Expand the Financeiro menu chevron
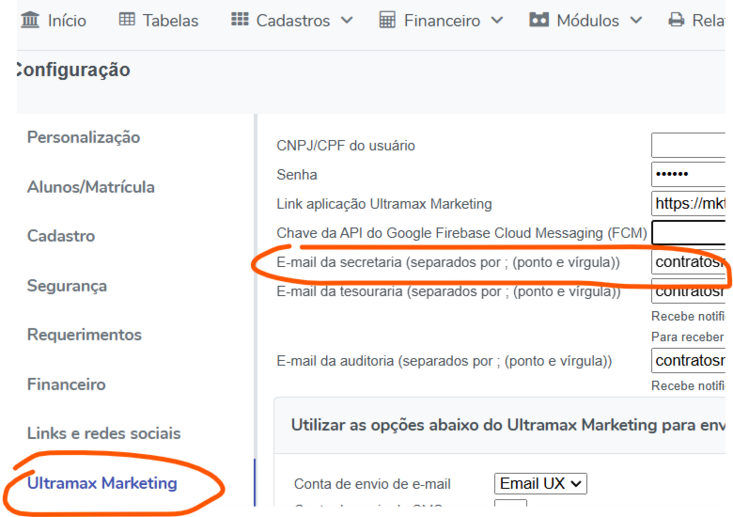 click(x=497, y=20)
